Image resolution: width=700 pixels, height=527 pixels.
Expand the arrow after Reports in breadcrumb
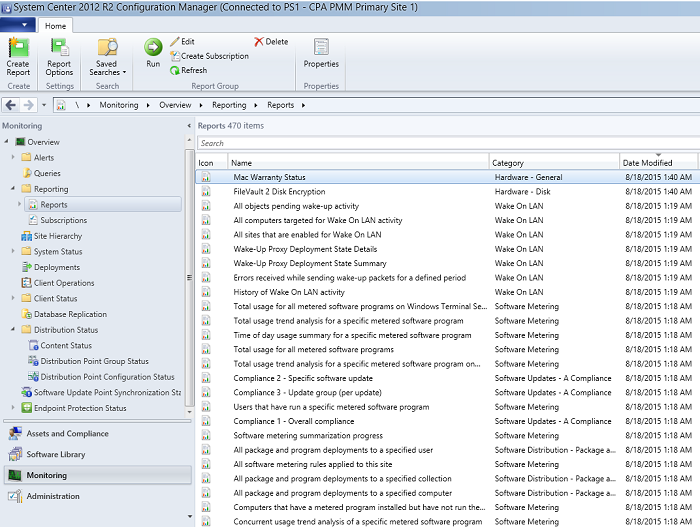(x=304, y=105)
